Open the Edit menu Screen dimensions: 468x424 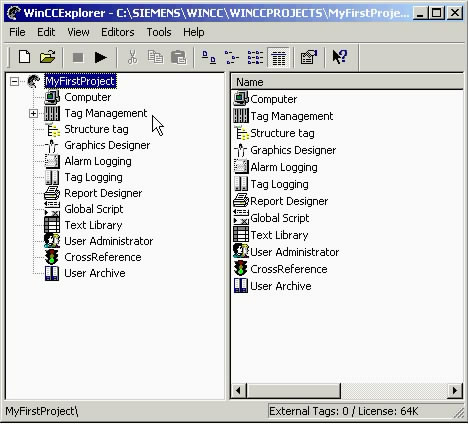click(x=46, y=32)
